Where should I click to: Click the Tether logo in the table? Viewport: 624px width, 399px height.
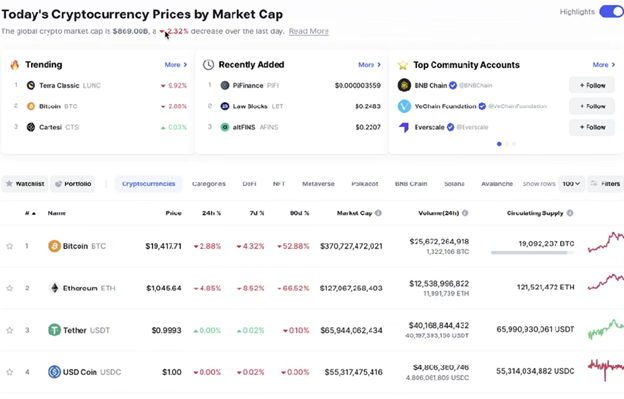click(x=54, y=330)
